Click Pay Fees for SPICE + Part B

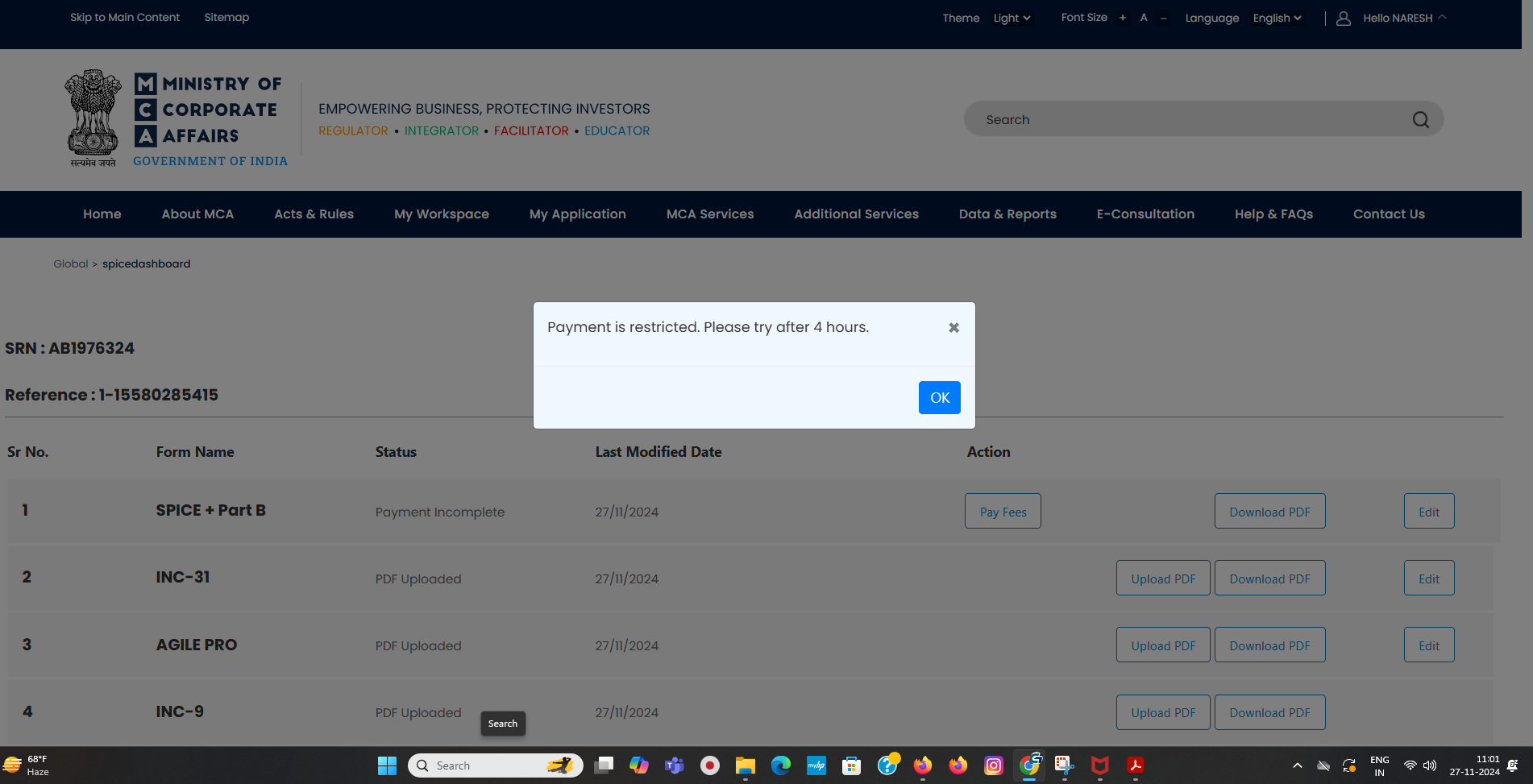[x=1003, y=512]
